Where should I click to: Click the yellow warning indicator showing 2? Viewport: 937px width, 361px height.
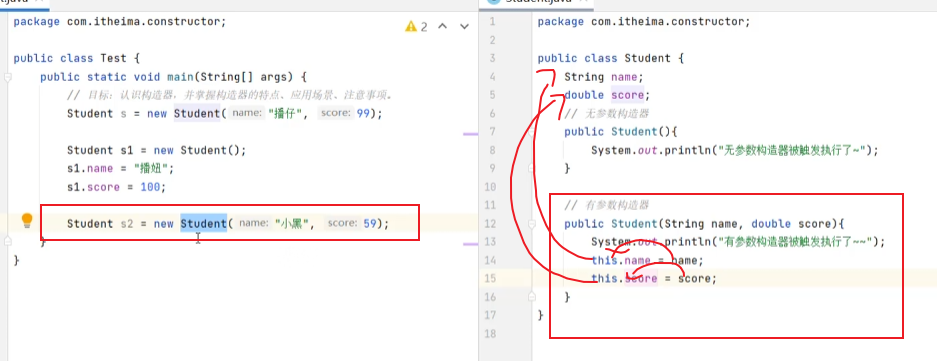click(417, 26)
